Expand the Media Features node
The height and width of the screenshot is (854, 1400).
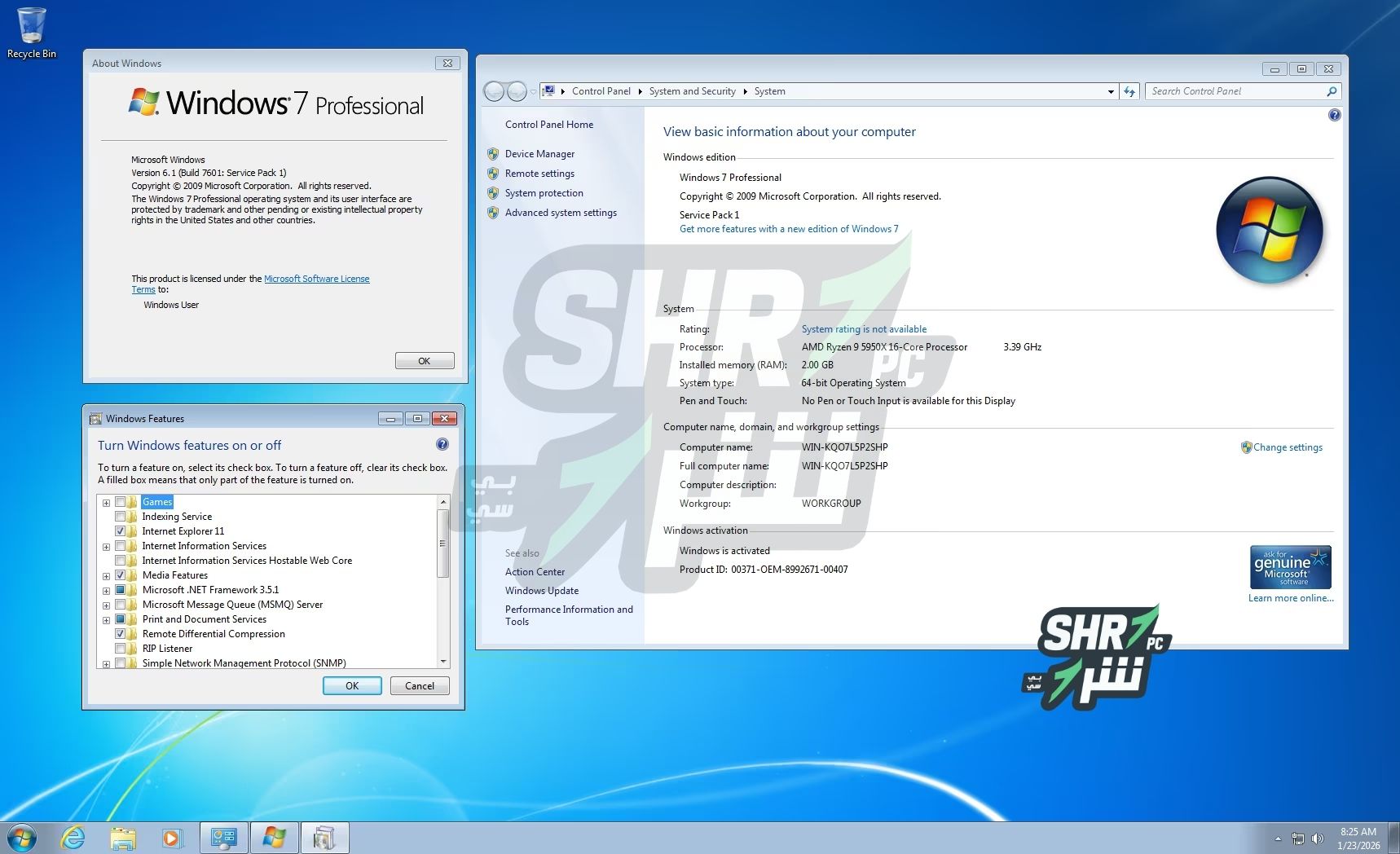point(106,576)
